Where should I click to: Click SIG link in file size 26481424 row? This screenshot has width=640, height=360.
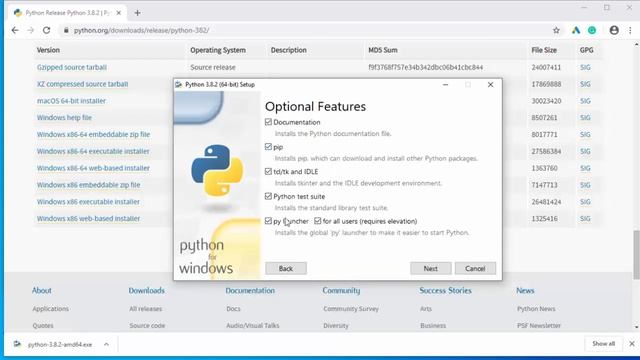585,202
